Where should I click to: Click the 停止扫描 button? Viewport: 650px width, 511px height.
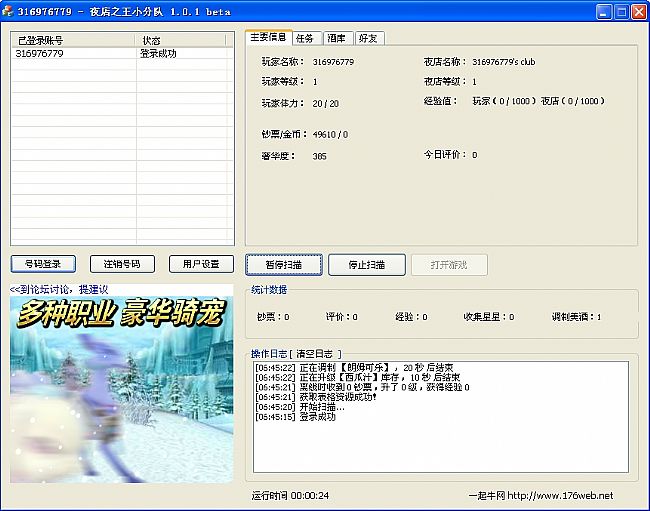click(367, 265)
